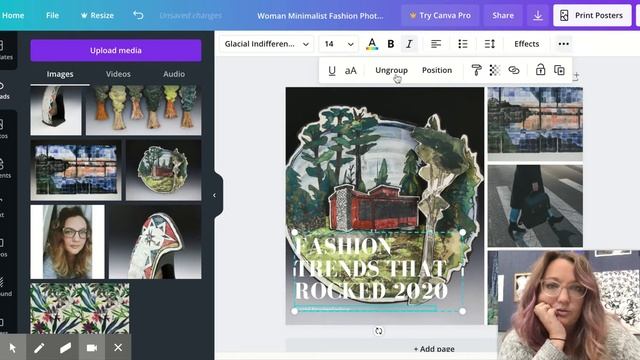Toggle uppercase text aA
The image size is (640, 360).
351,71
